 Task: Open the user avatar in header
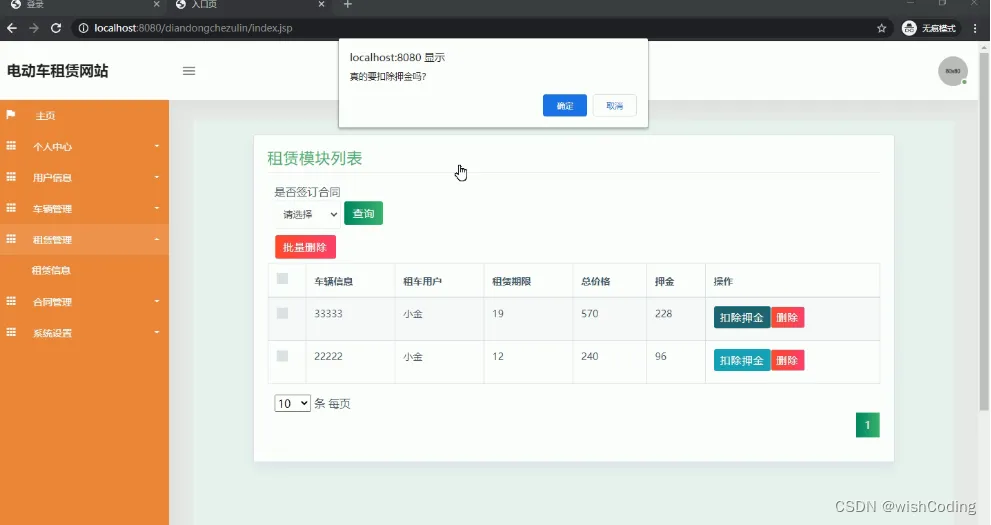952,71
